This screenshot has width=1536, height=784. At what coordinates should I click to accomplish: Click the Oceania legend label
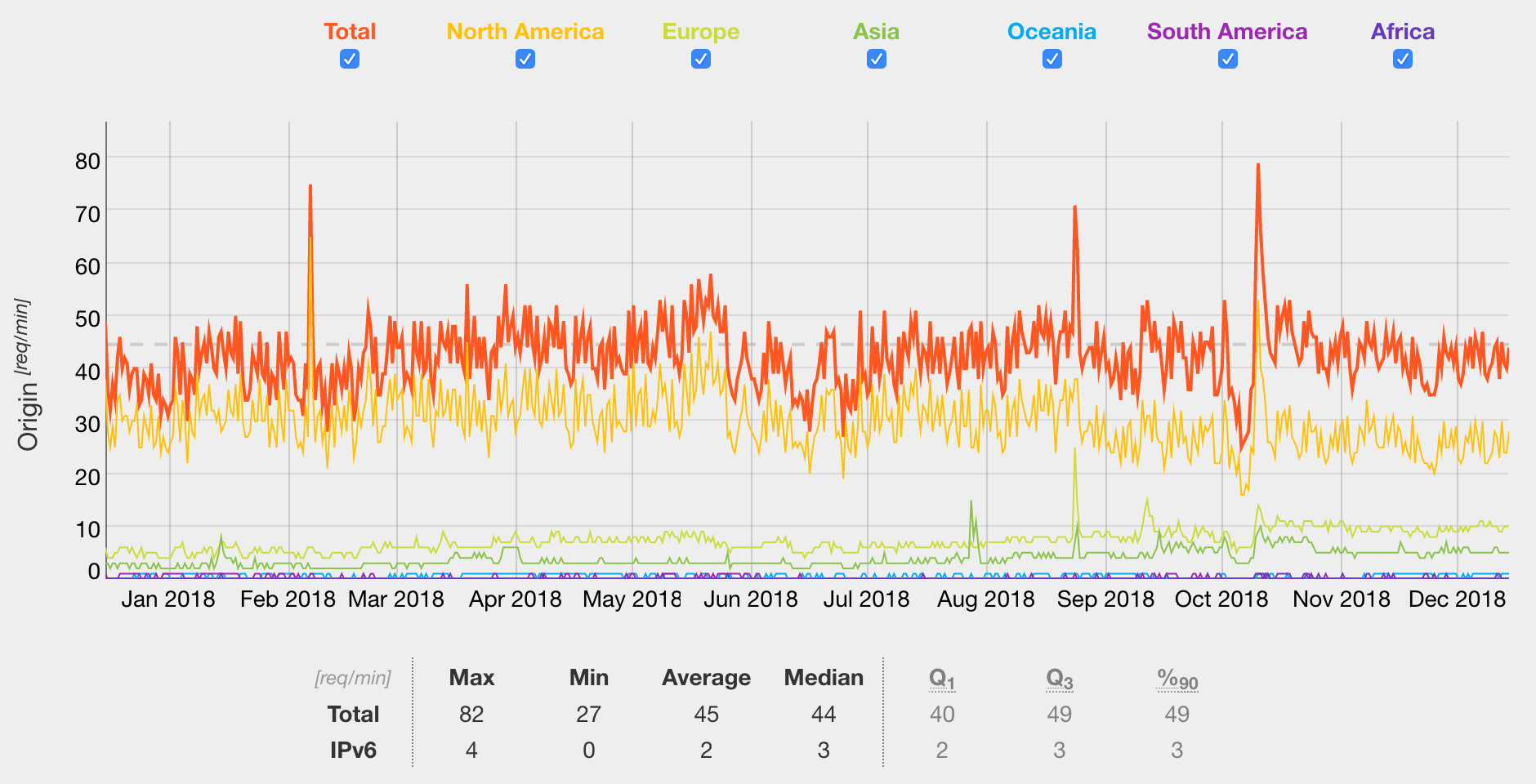tap(1052, 31)
